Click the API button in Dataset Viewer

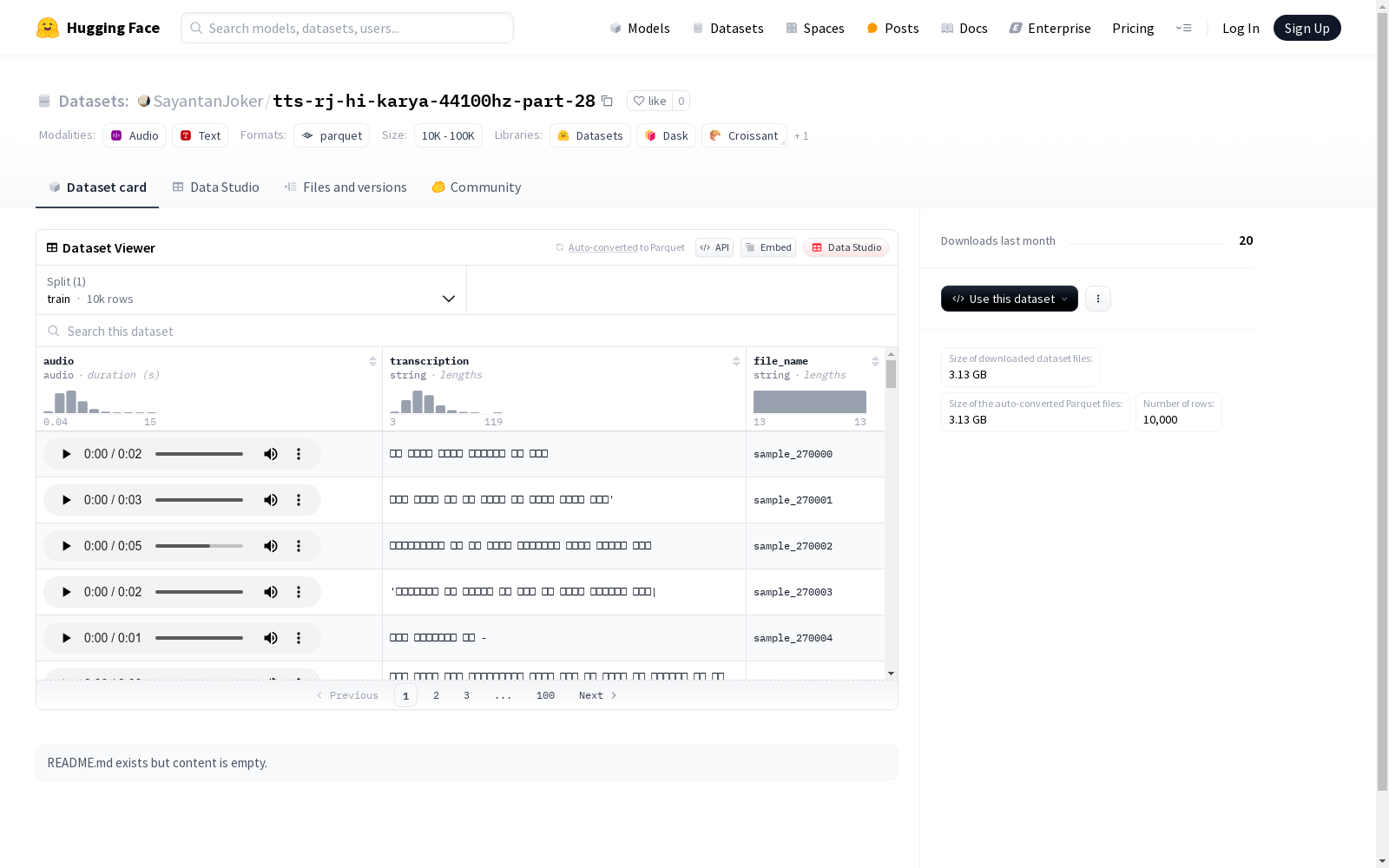714,247
